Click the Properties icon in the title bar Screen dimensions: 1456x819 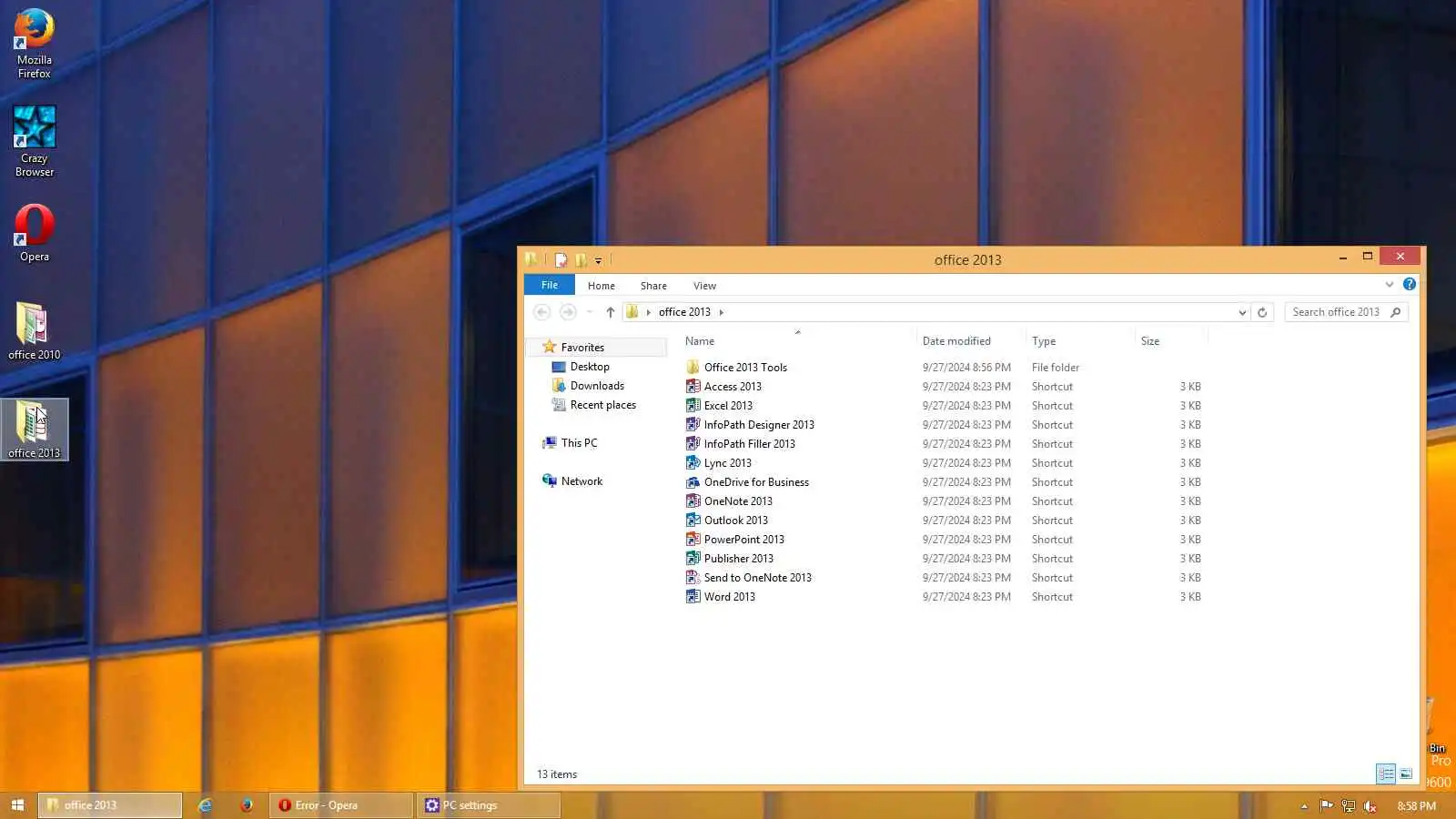click(561, 260)
